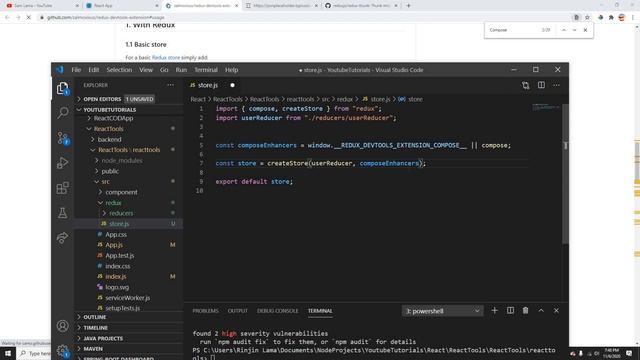Expand the component folder
Viewport: 640px width, 360px height.
pos(121,192)
